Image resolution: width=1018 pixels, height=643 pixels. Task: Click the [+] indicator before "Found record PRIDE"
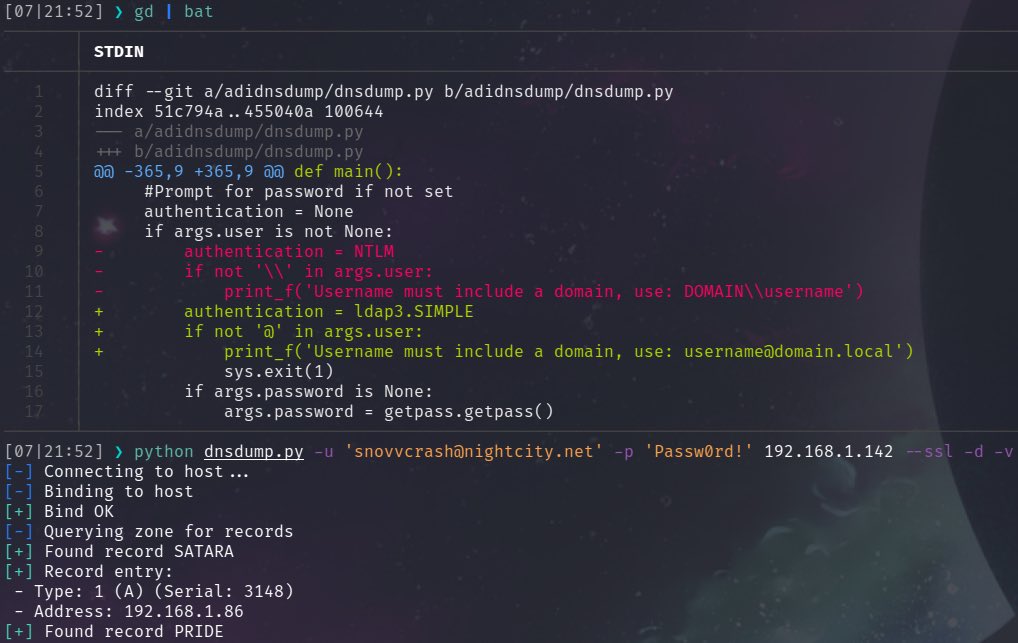(18, 631)
